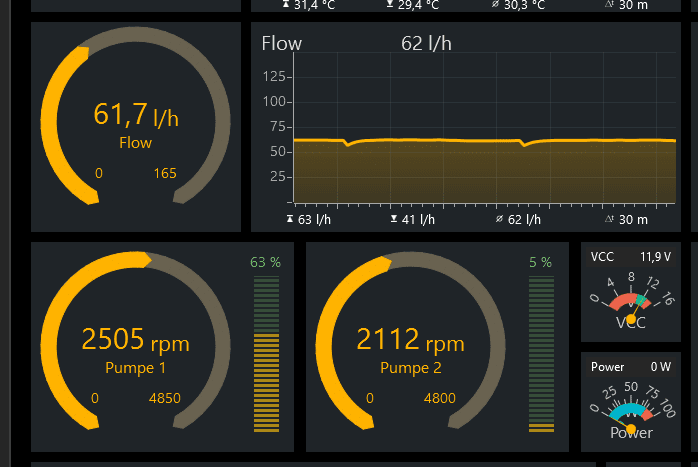Click the Power title in the wattage widget
The height and width of the screenshot is (467, 698).
[x=607, y=367]
